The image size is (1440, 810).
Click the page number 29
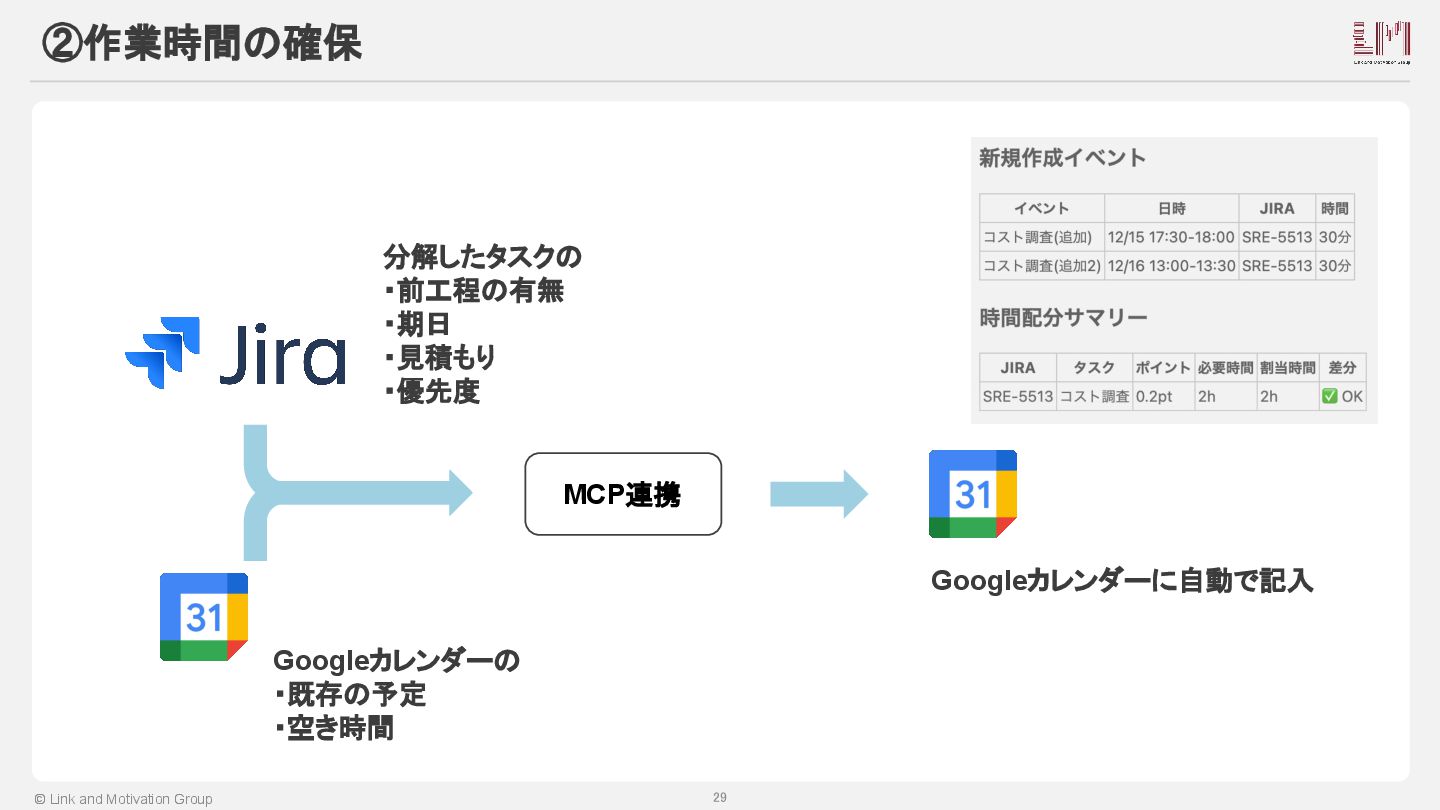tap(720, 797)
